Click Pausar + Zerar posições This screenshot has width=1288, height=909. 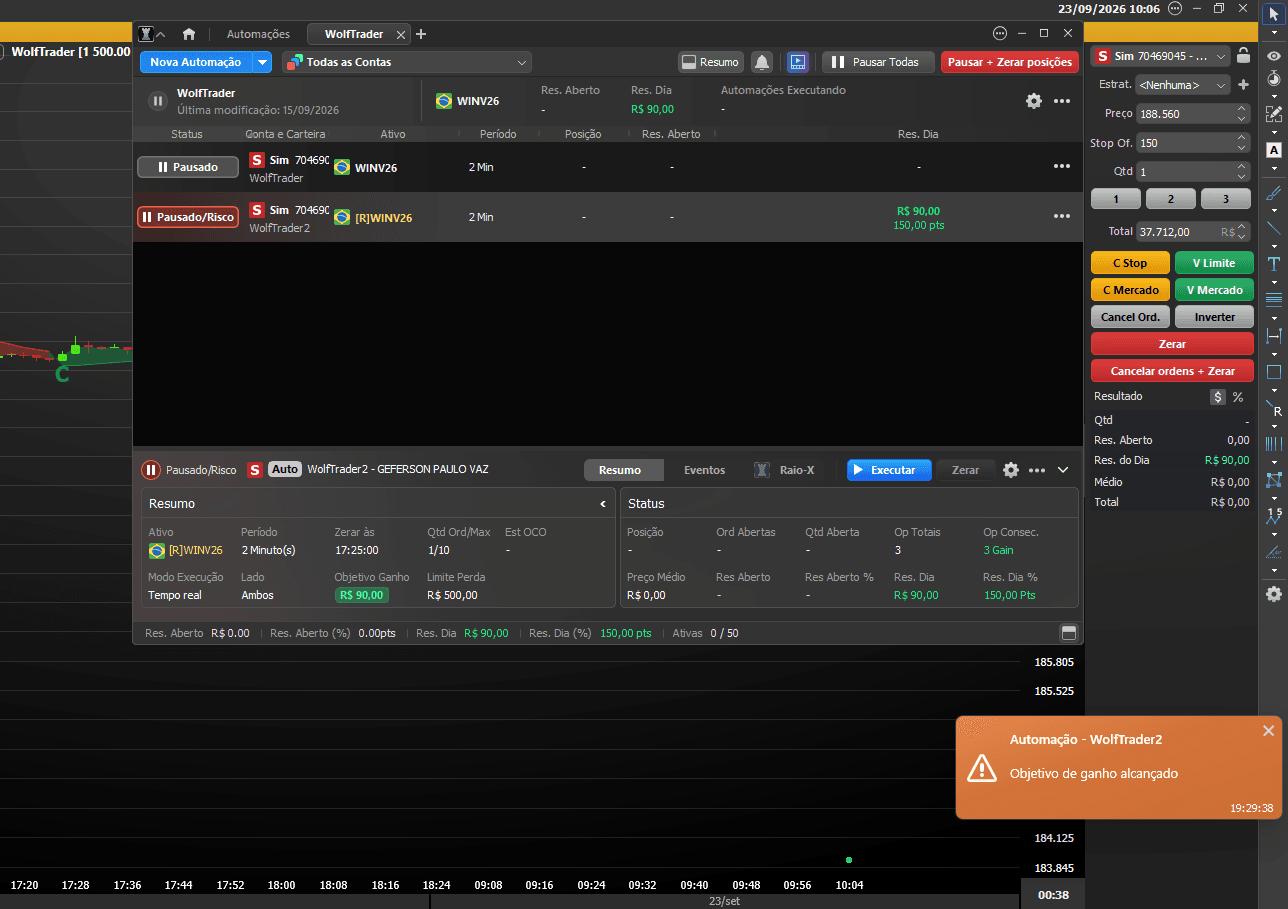[1009, 62]
